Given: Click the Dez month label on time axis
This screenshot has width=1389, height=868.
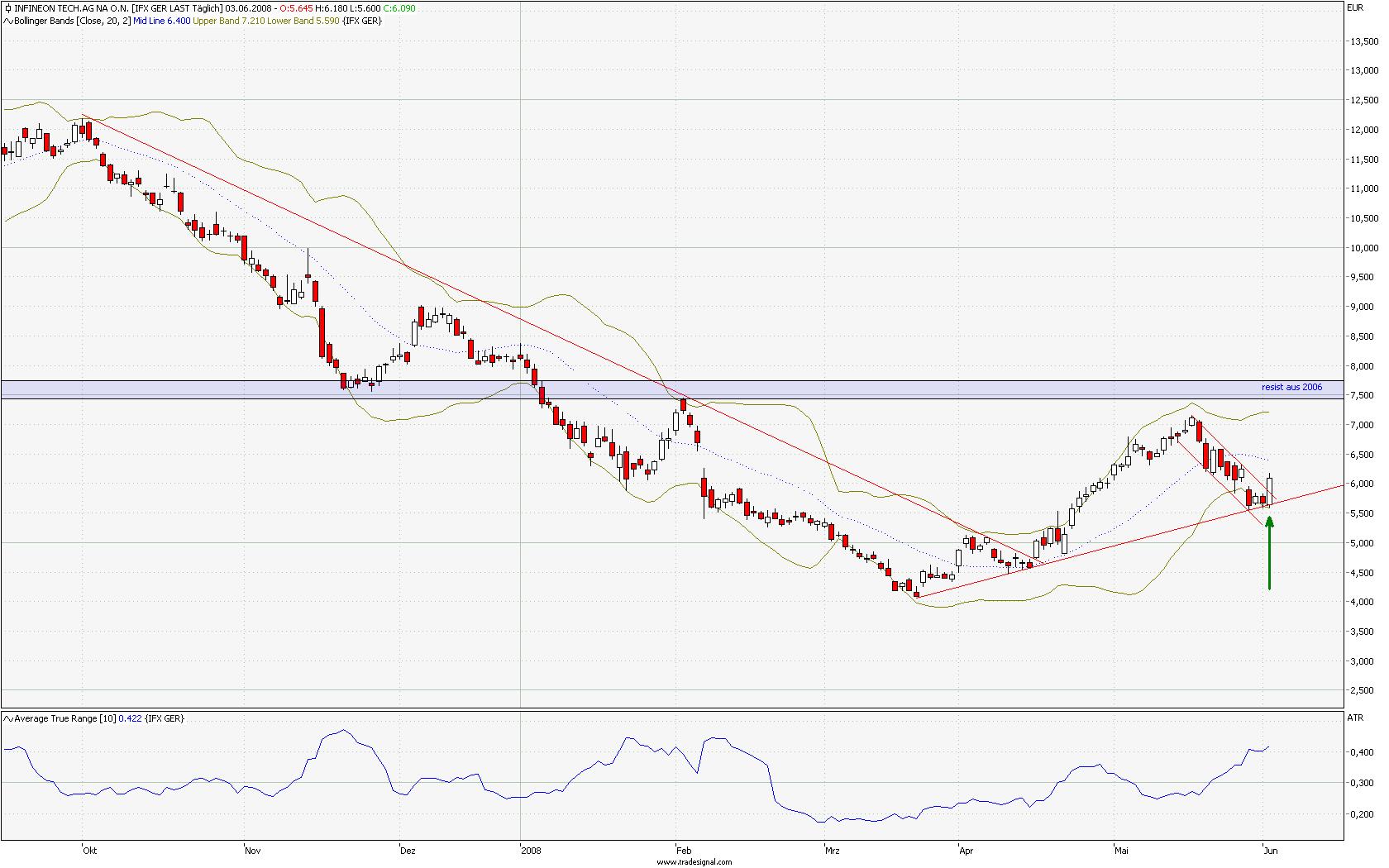Looking at the screenshot, I should tap(407, 850).
